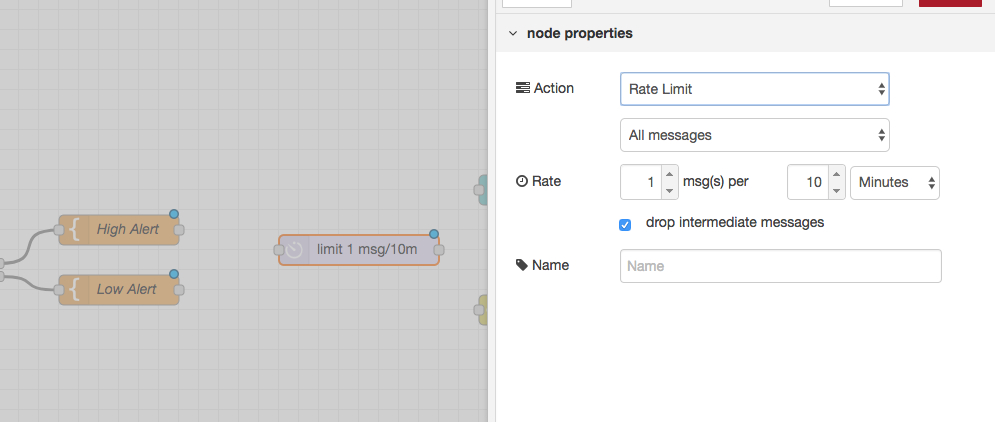Click the Name input field
The height and width of the screenshot is (422, 995).
point(781,266)
